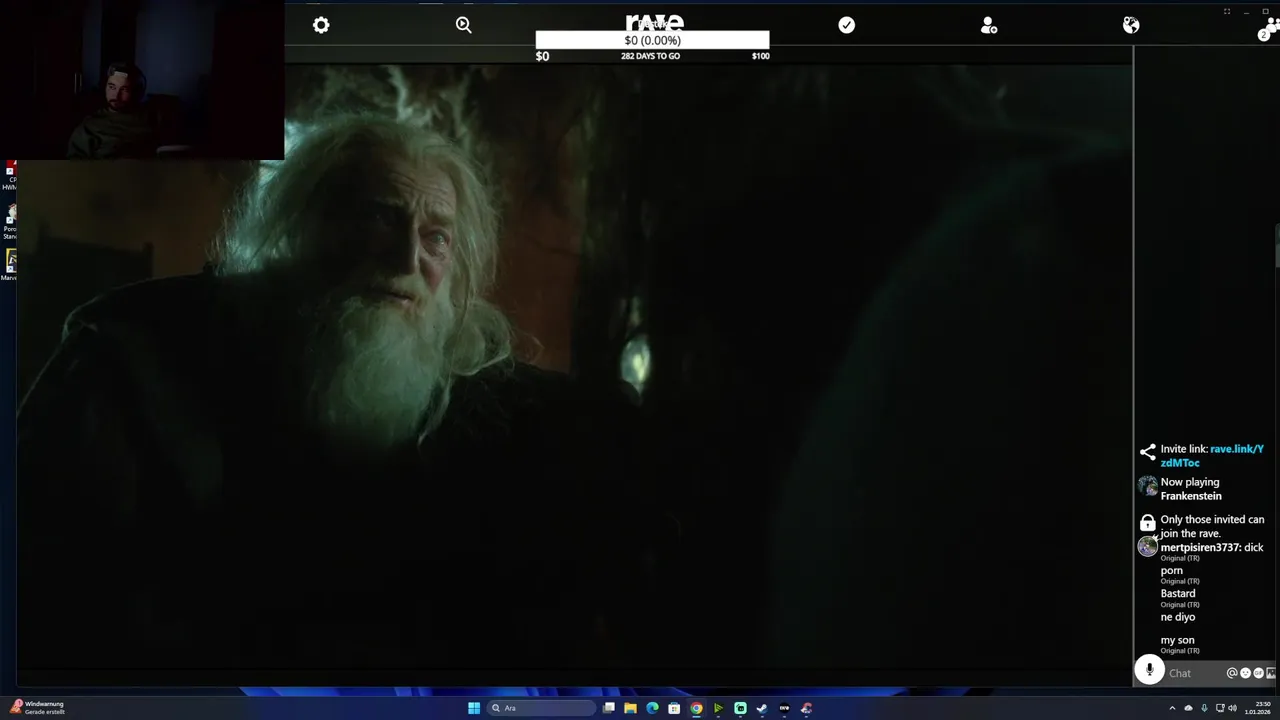Click the $100 goal label

760,56
